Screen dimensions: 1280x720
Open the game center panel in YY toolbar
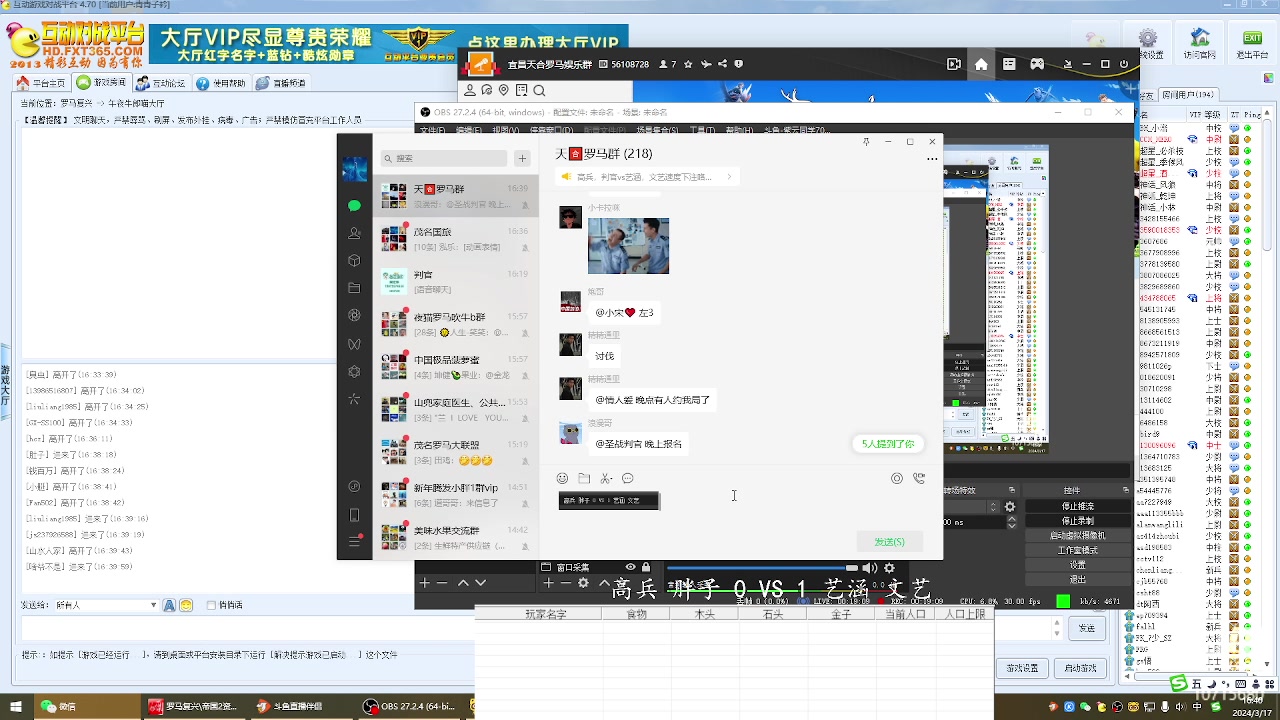pyautogui.click(x=1038, y=64)
